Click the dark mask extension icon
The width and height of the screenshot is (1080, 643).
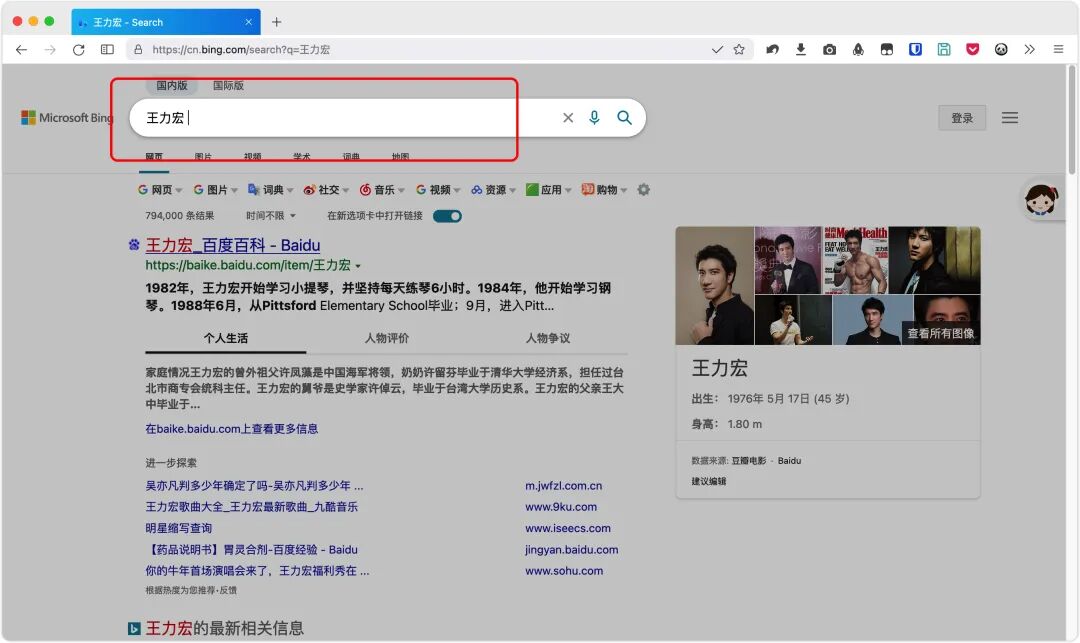(x=886, y=50)
